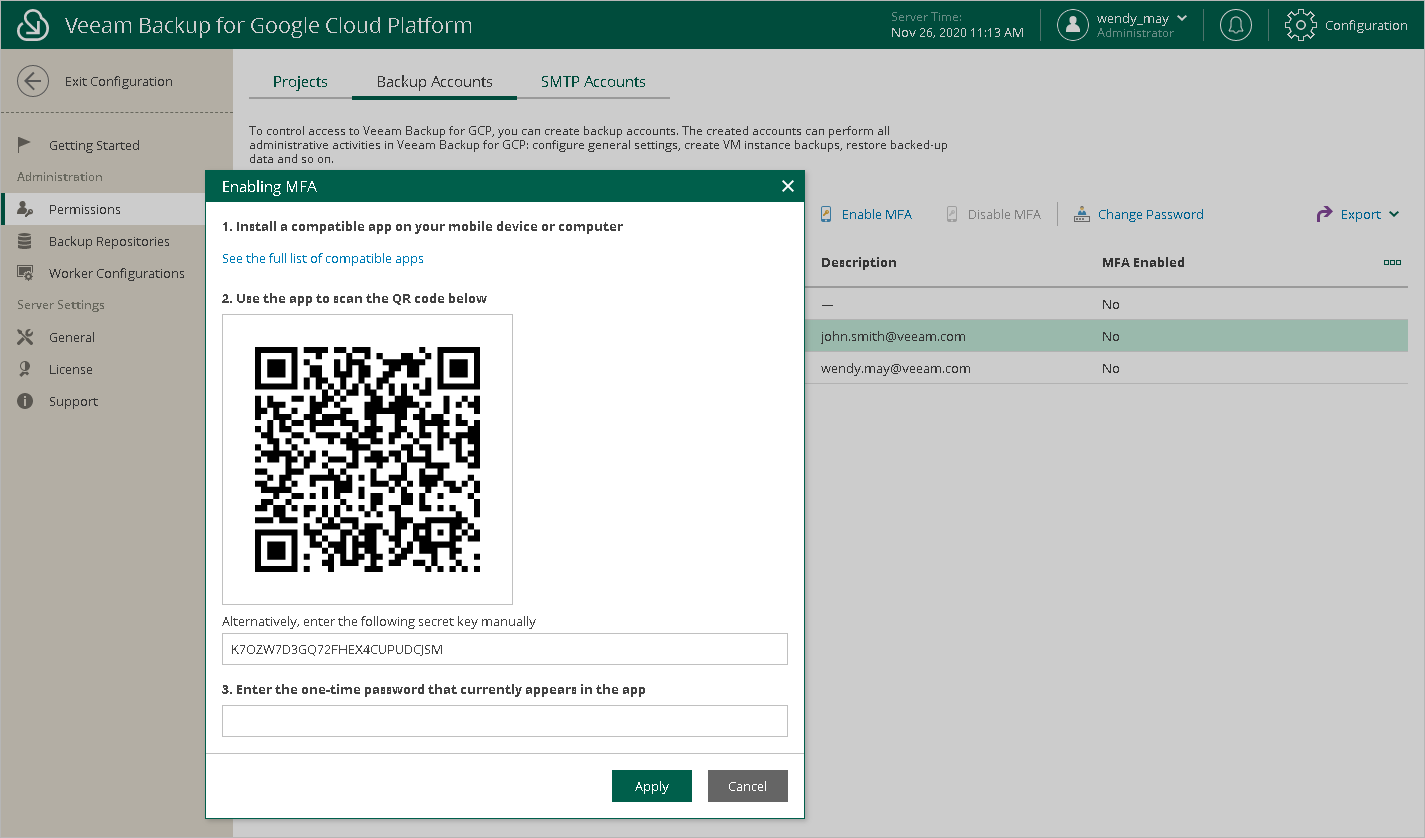1425x838 pixels.
Task: Click the Configuration label in header
Action: [x=1366, y=25]
